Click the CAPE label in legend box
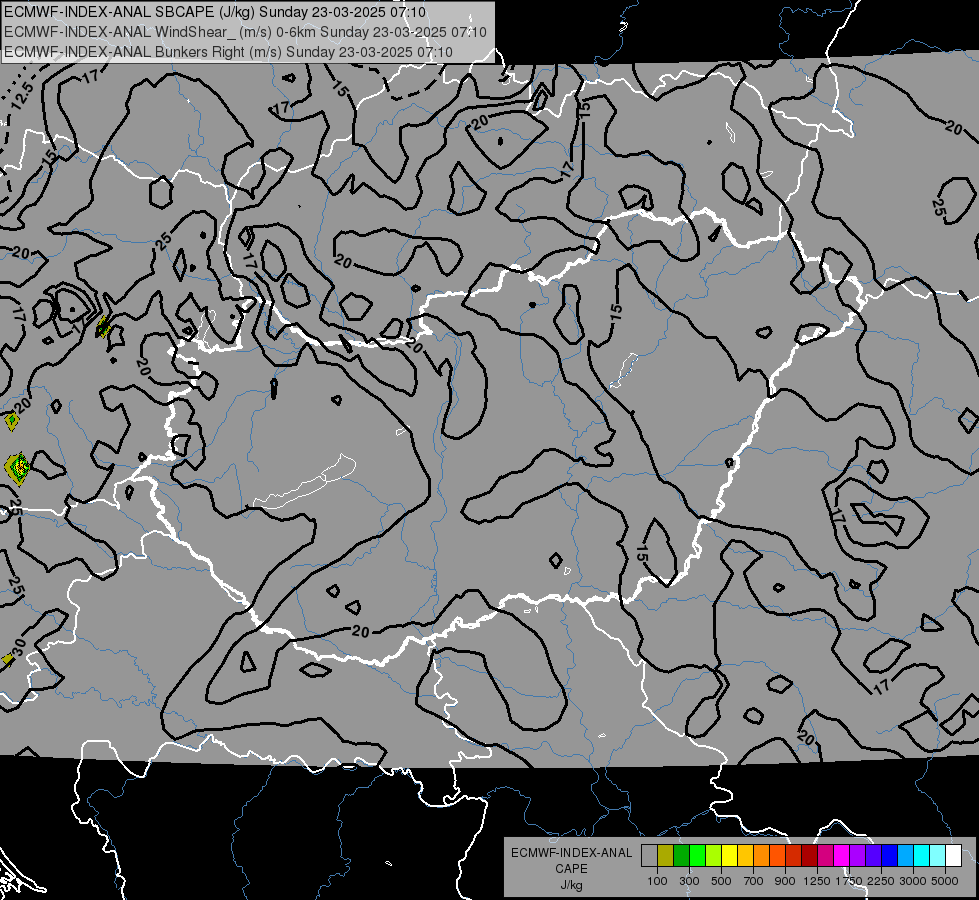Image resolution: width=979 pixels, height=900 pixels. (571, 869)
